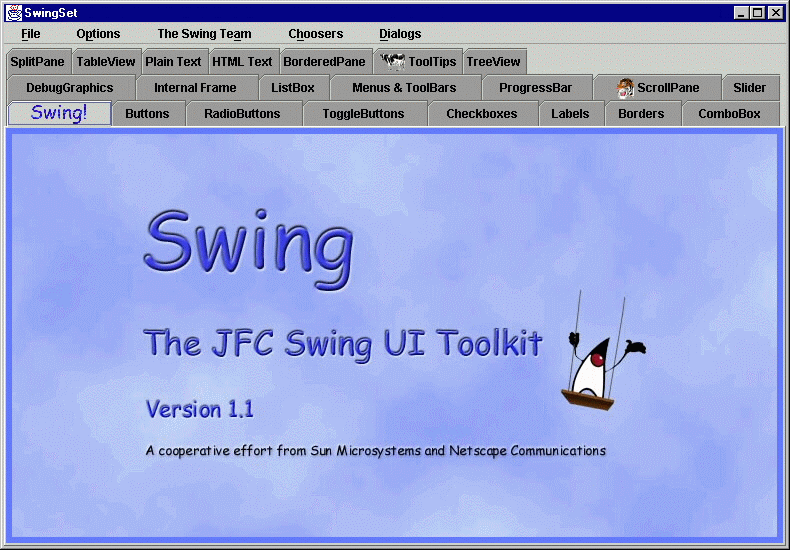
Task: Select the Swing! tab
Action: pyautogui.click(x=59, y=113)
